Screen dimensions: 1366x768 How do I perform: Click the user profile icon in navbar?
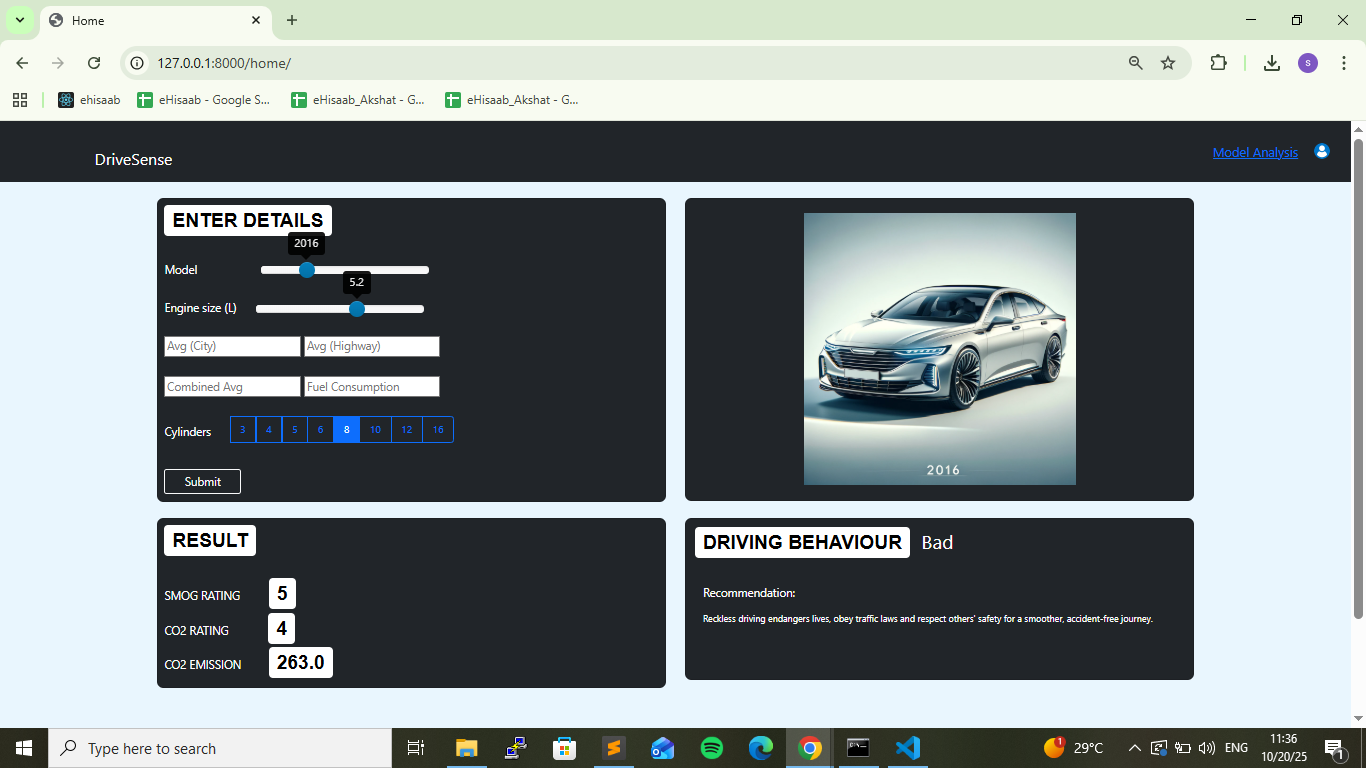[1321, 151]
